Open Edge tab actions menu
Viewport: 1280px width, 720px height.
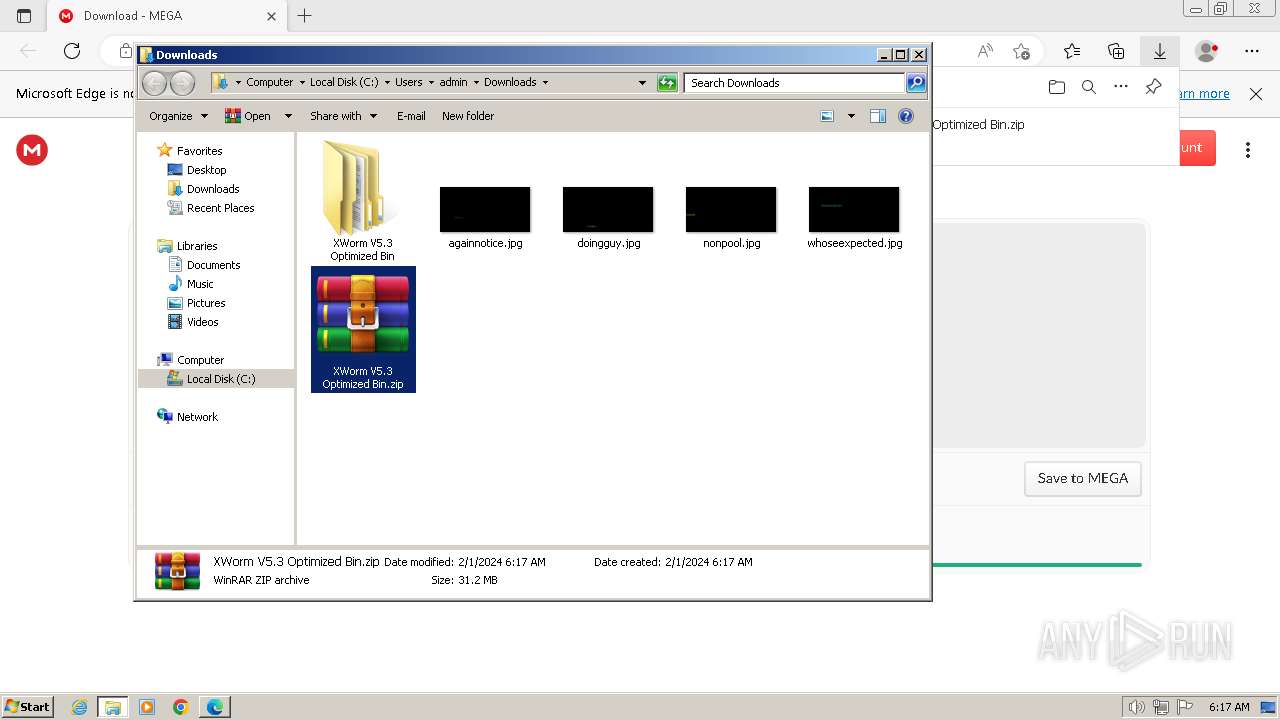[x=24, y=16]
